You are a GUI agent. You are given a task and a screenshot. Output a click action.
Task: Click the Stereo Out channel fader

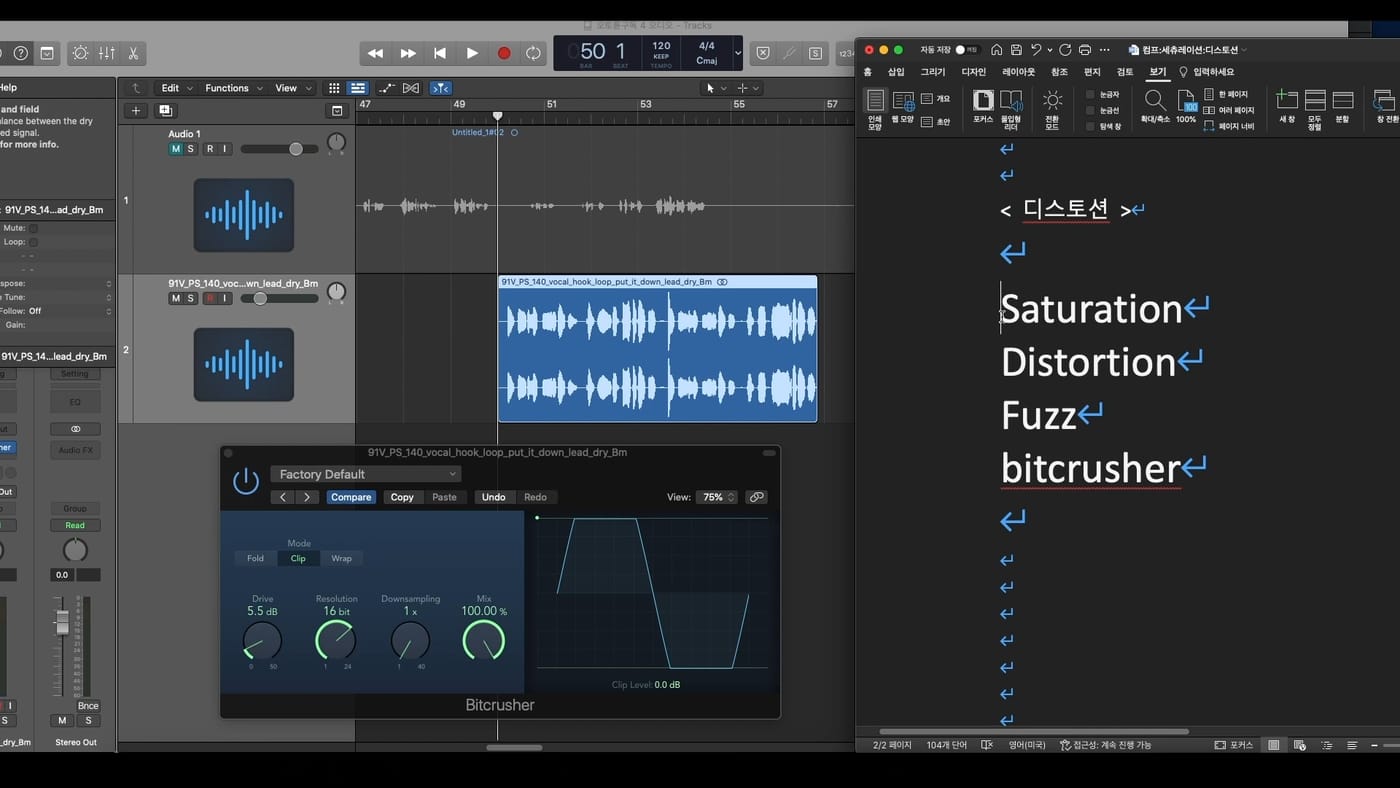tap(62, 623)
